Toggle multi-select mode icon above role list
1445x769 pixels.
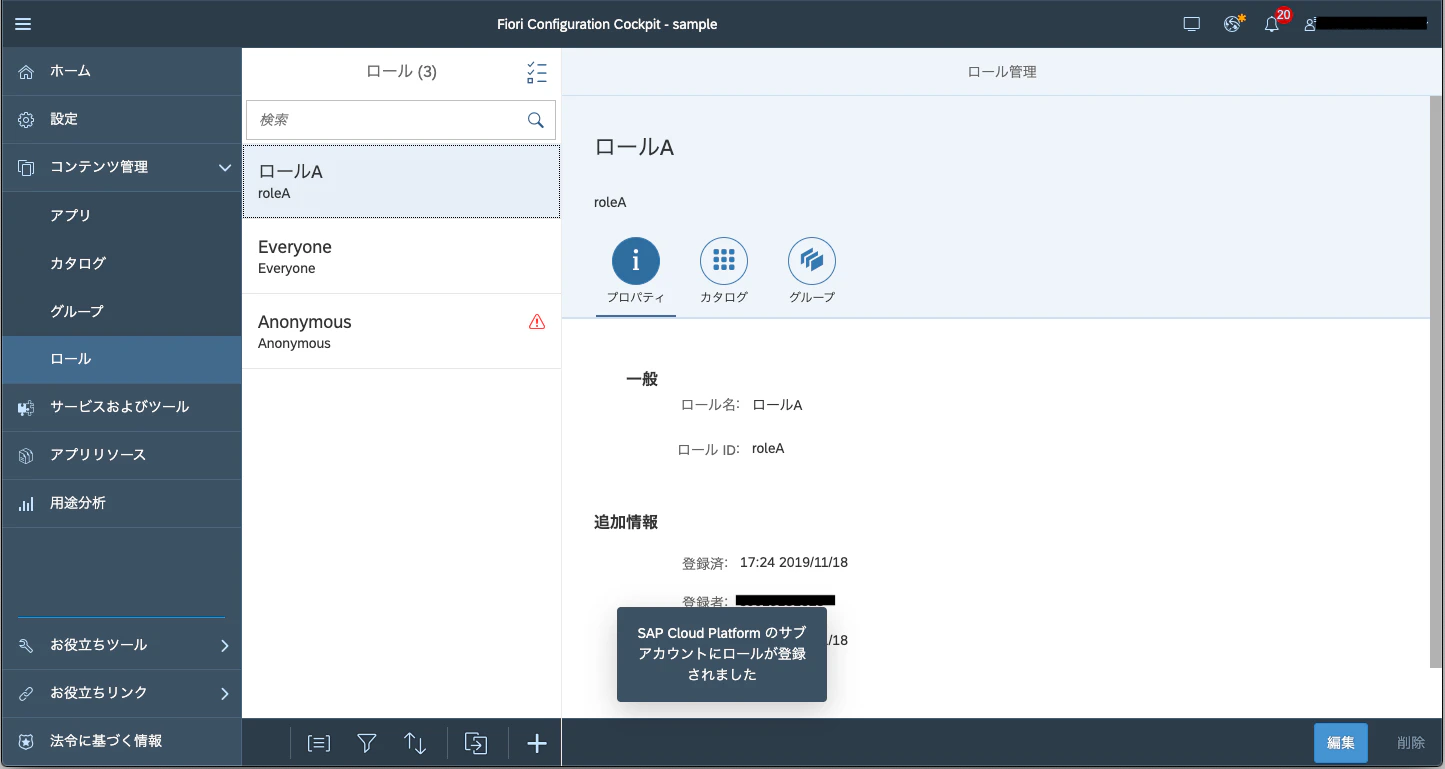point(537,72)
